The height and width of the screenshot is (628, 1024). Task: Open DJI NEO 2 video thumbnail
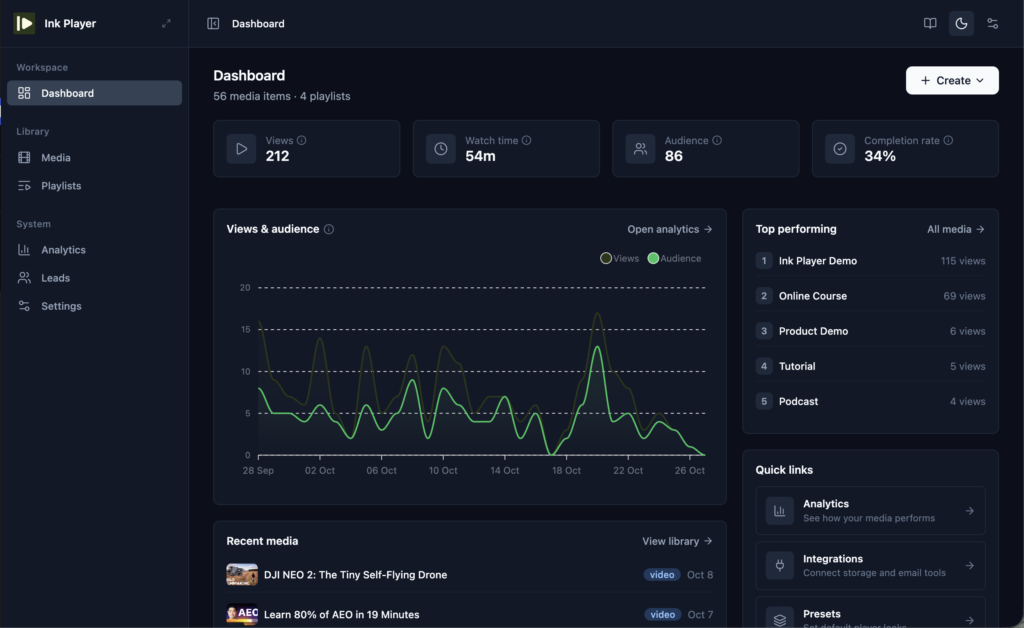(242, 574)
